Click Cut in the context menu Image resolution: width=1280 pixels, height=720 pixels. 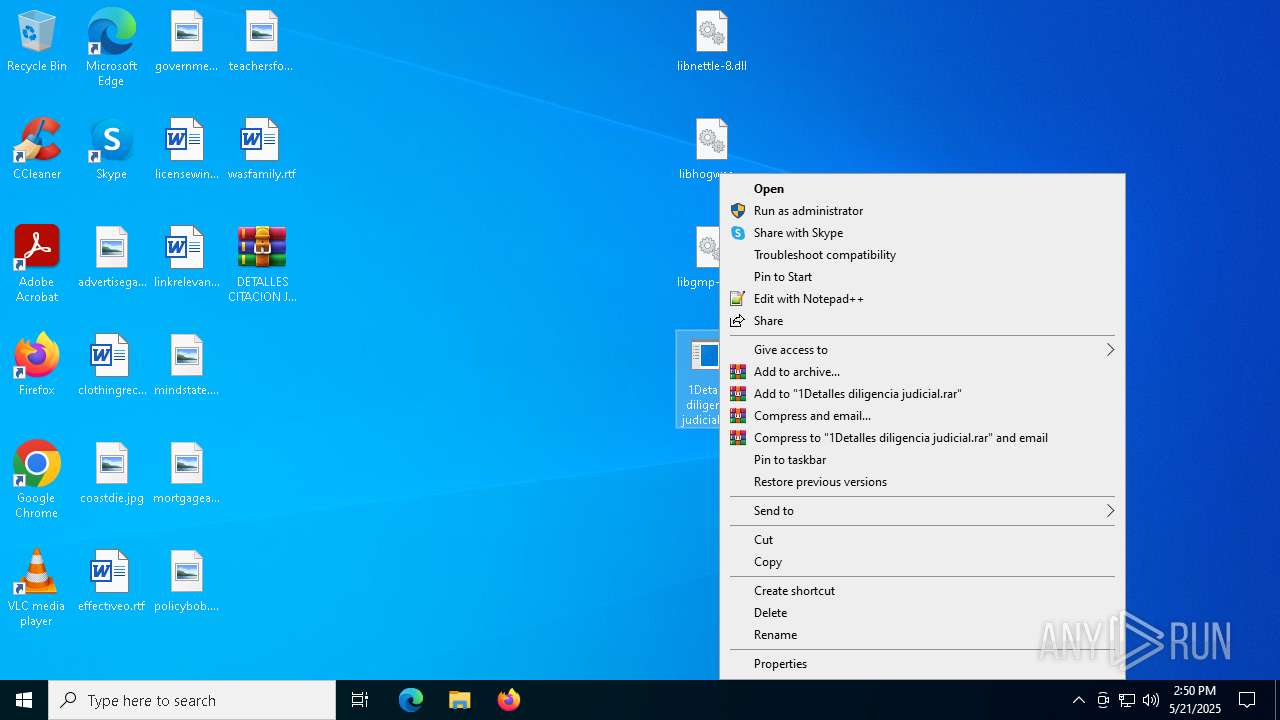coord(922,540)
